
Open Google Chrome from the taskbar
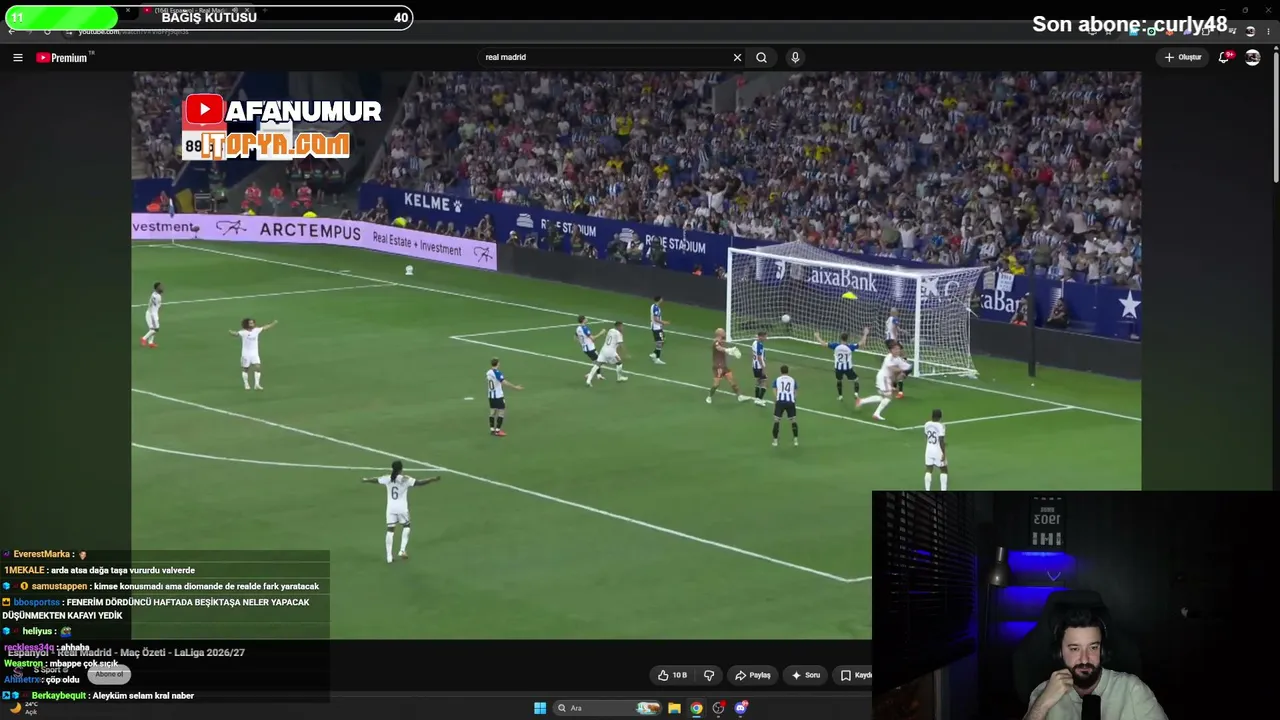tap(696, 708)
